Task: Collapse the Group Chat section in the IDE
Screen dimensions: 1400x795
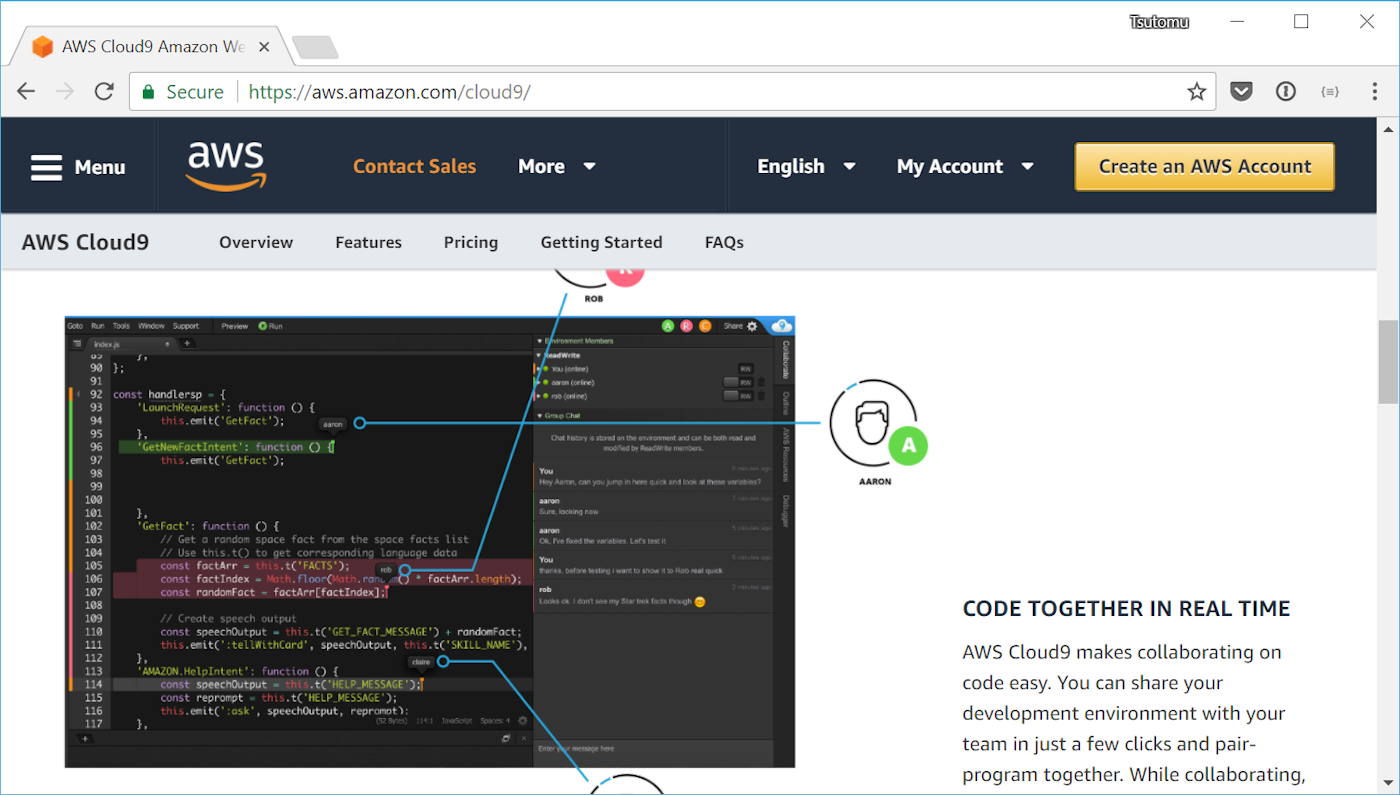Action: [x=539, y=415]
